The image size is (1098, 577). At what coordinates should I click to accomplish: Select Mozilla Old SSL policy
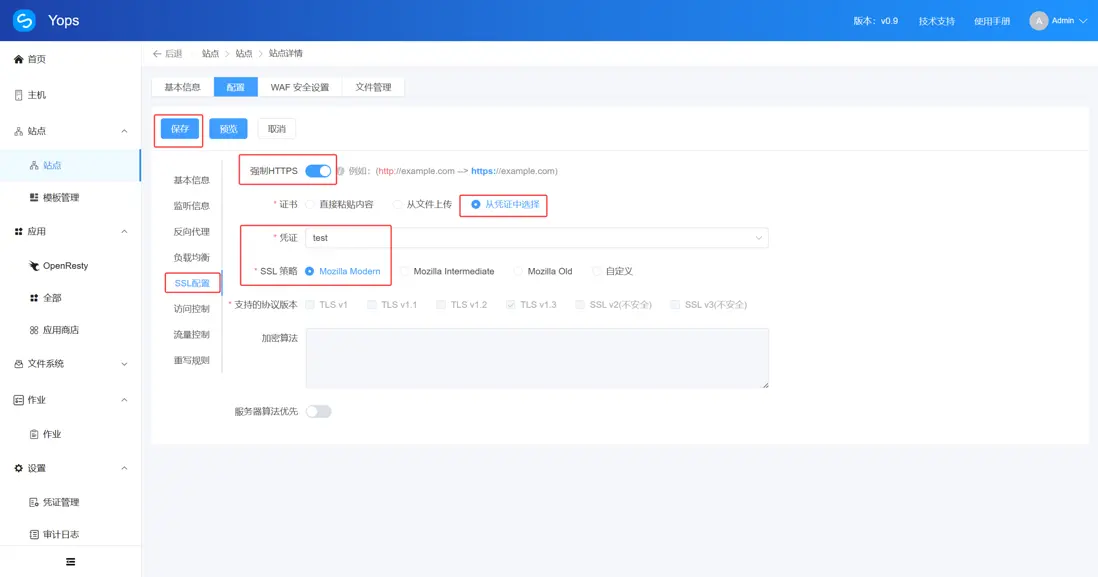(x=543, y=272)
